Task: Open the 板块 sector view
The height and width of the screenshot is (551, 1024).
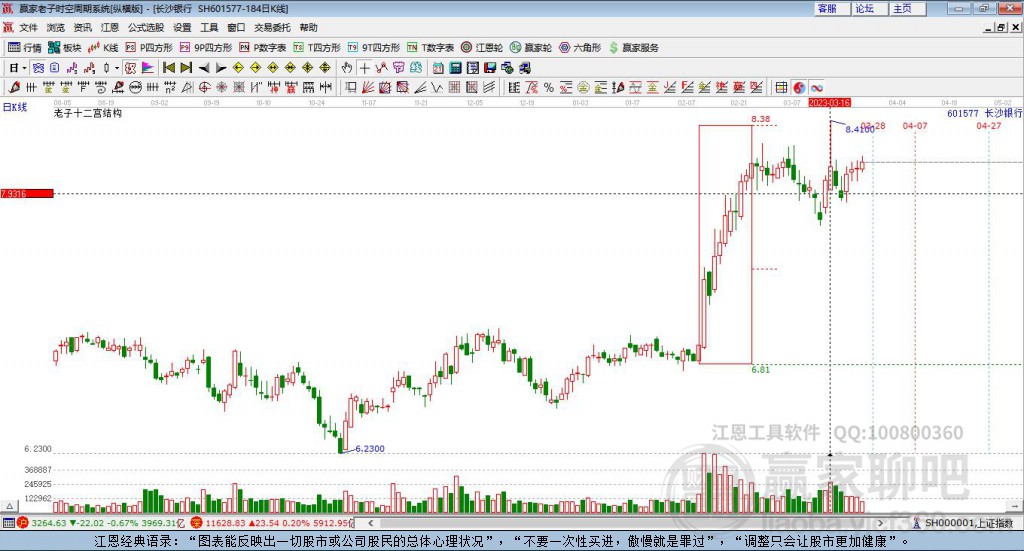Action: point(64,48)
